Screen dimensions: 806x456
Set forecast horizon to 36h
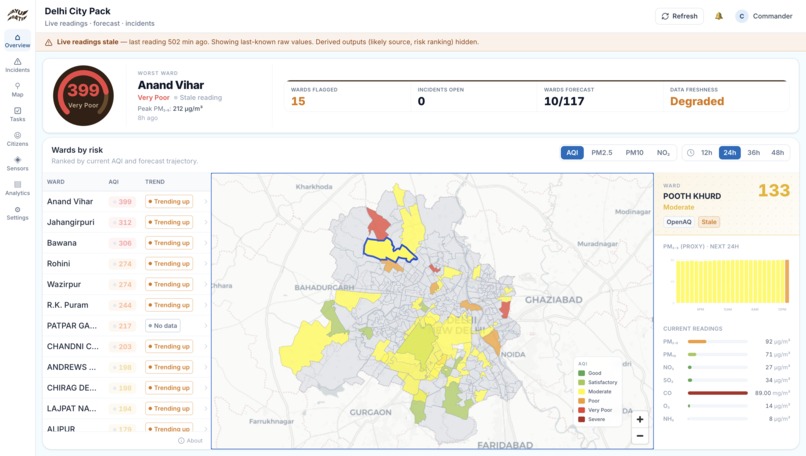(x=754, y=153)
